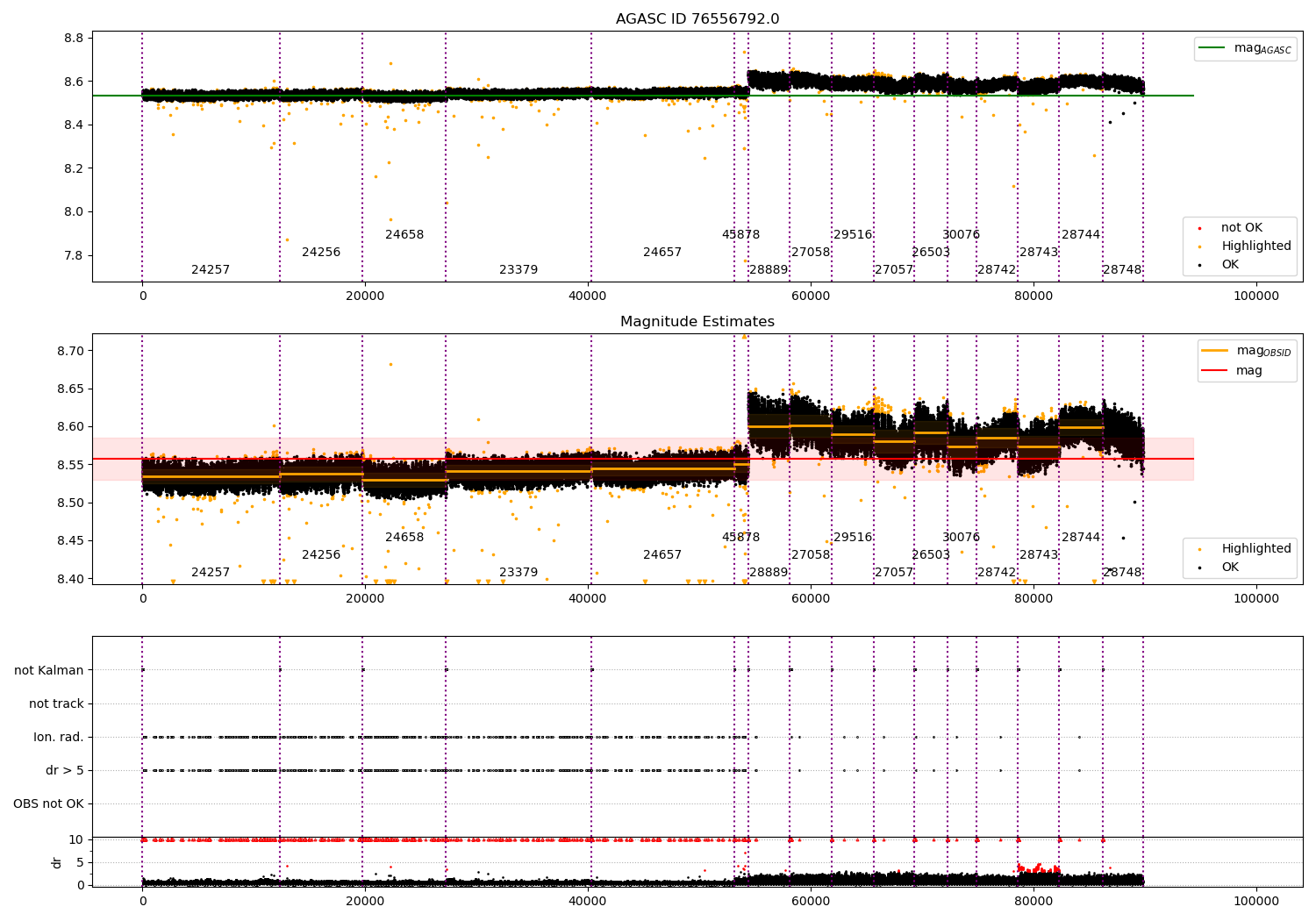Viewport: 1316px width, 921px height.
Task: Click x-axis tick 40000 under middle plot
Action: pyautogui.click(x=588, y=598)
